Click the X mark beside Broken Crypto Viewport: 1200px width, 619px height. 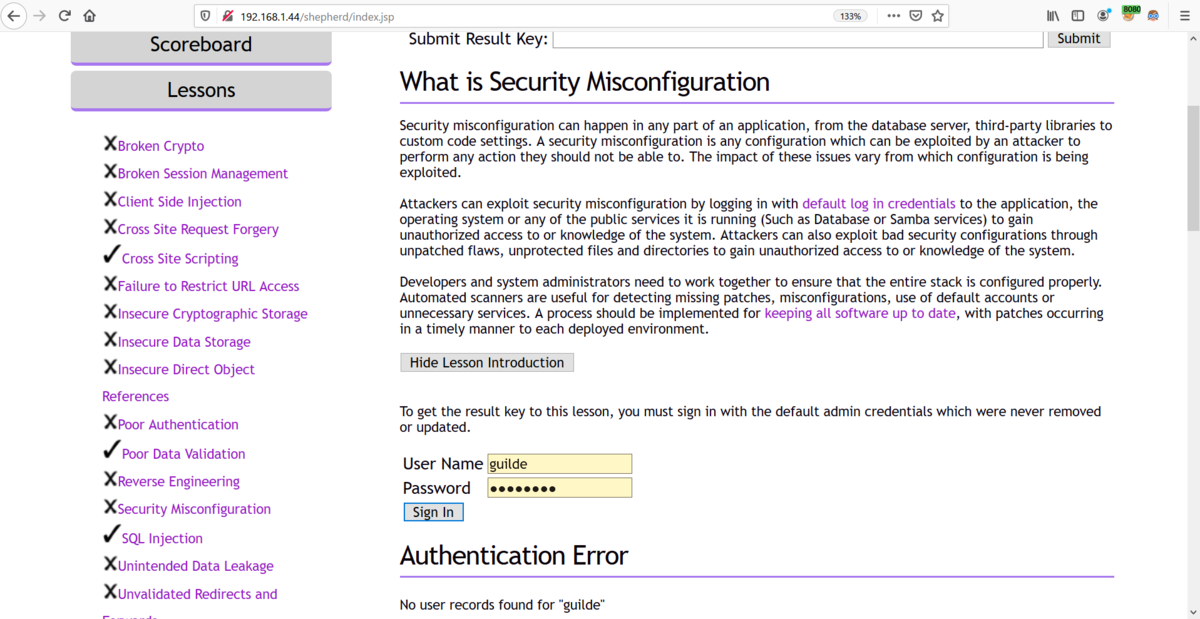click(110, 144)
